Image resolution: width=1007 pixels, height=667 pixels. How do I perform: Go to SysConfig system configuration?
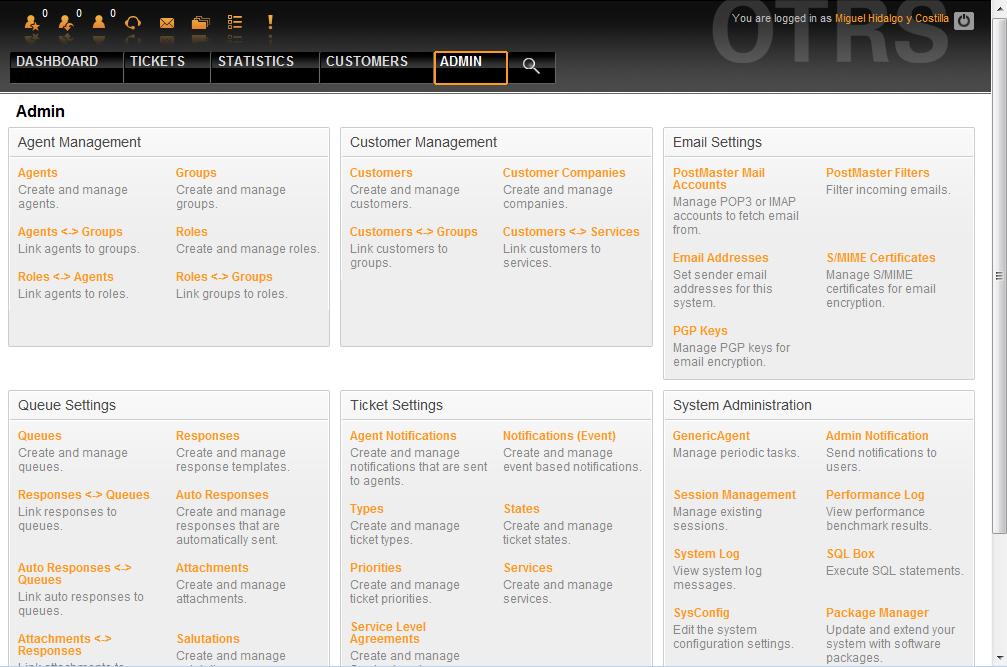click(701, 613)
